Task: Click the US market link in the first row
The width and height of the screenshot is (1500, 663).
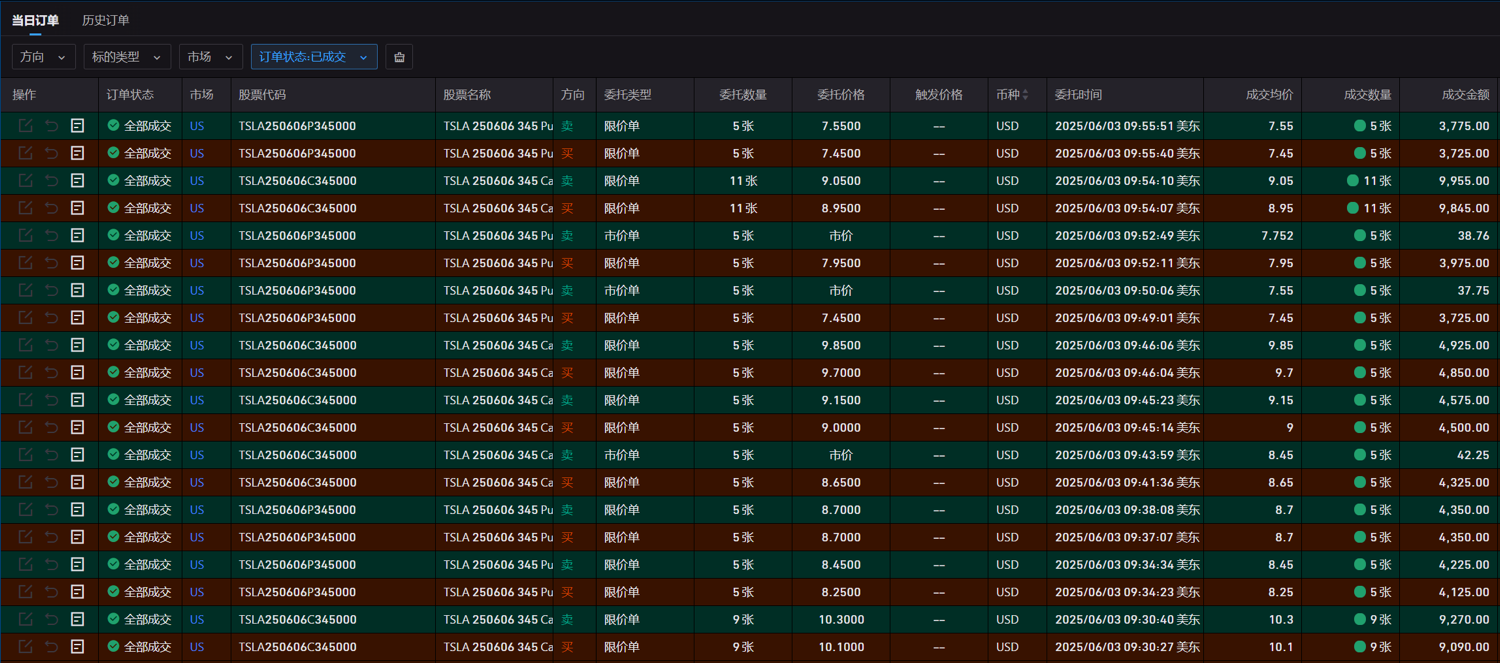Action: pos(196,126)
